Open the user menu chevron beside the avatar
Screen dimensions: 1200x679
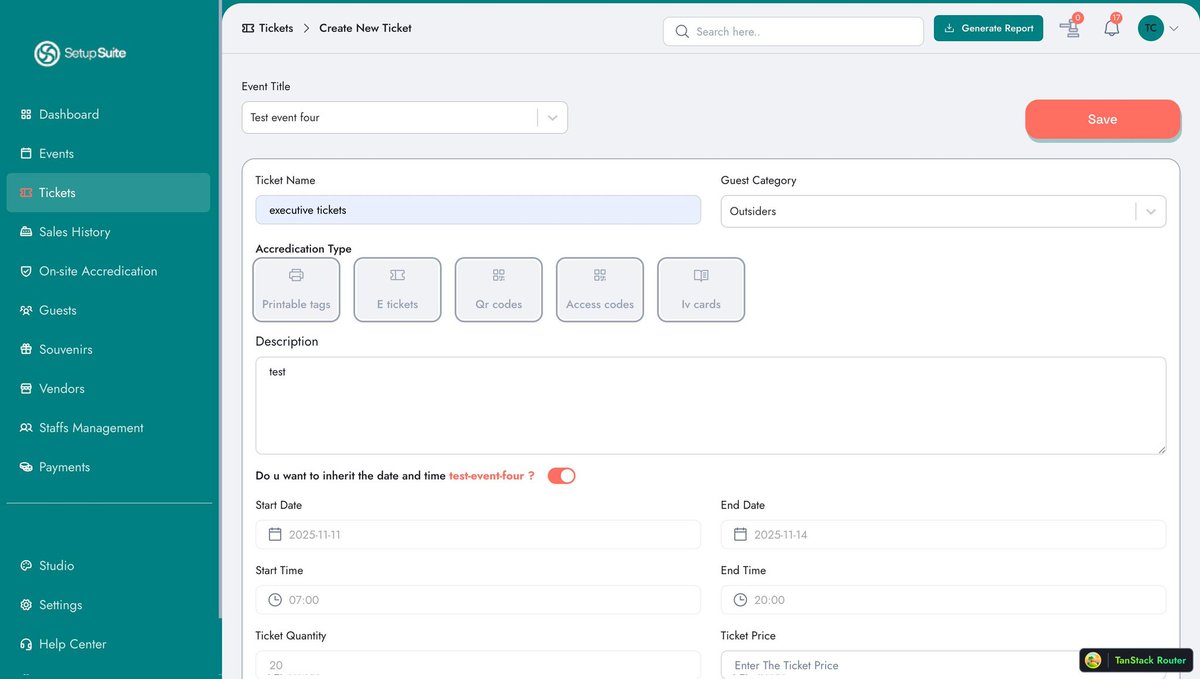1174,28
